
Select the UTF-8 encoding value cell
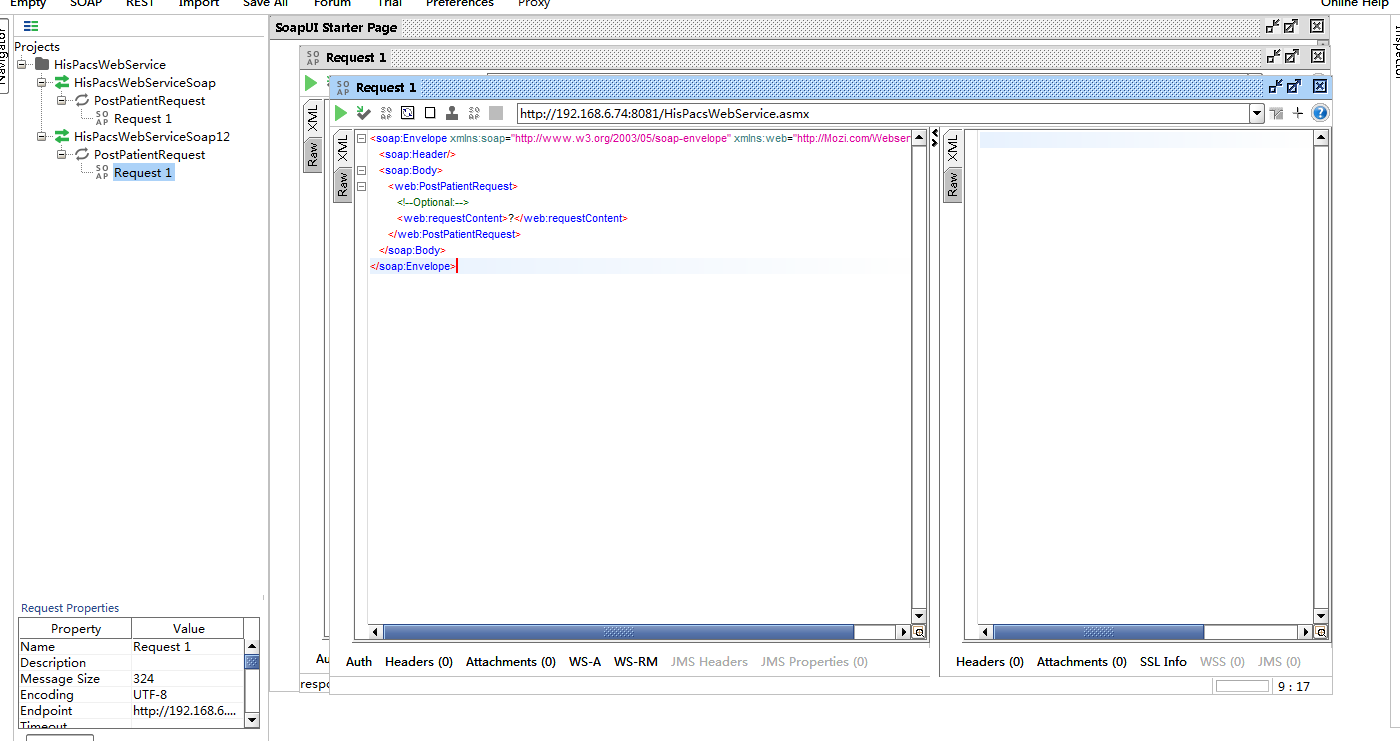[188, 695]
